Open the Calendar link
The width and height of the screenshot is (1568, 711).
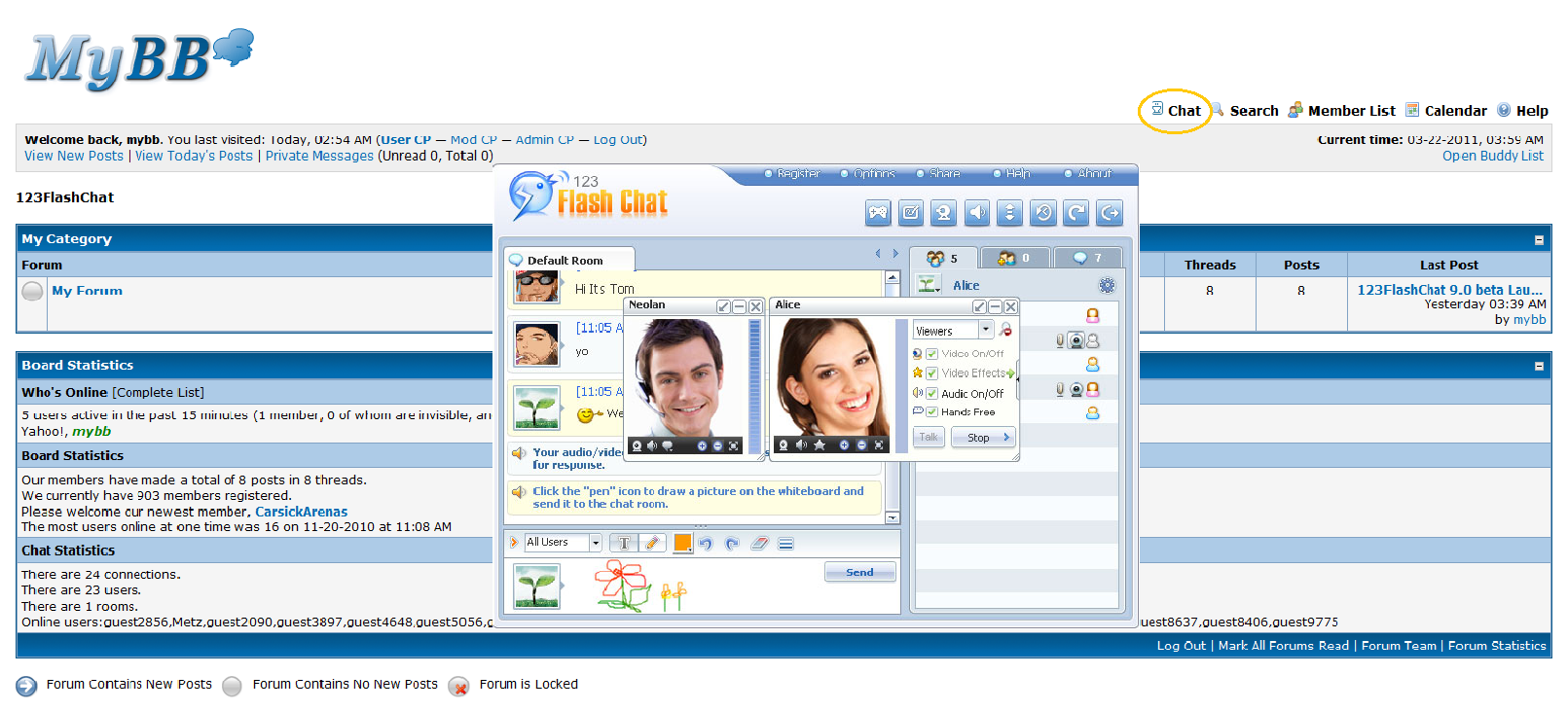click(x=1455, y=111)
